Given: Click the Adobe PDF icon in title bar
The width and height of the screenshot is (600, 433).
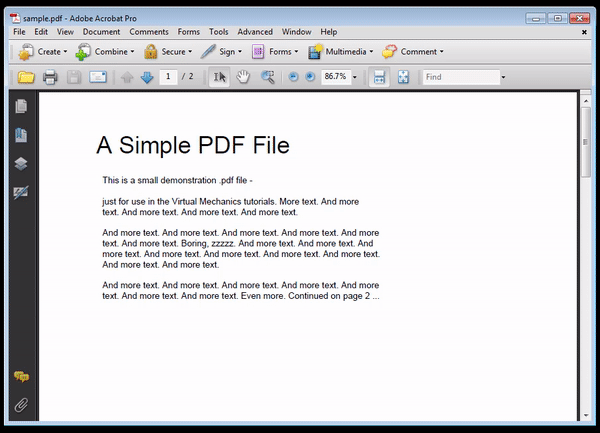Looking at the screenshot, I should [15, 18].
